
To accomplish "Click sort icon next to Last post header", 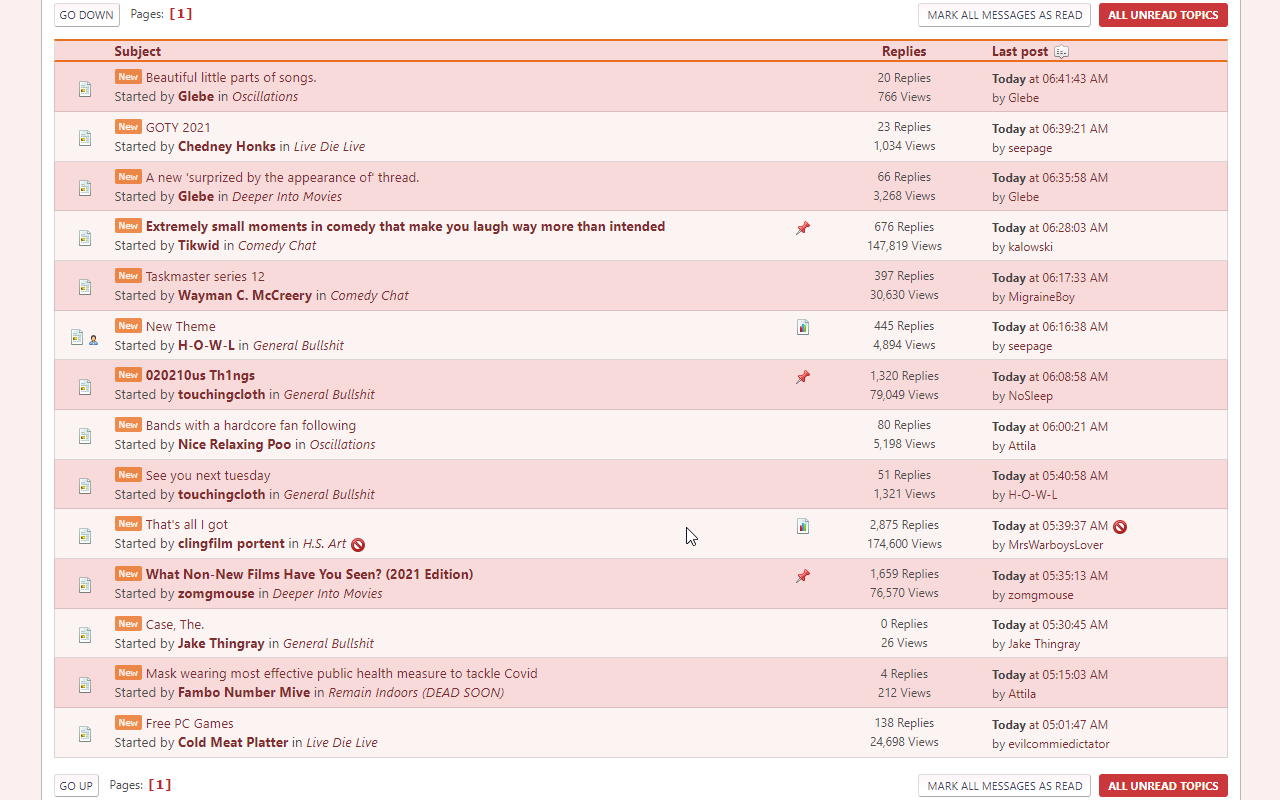I will point(1062,52).
